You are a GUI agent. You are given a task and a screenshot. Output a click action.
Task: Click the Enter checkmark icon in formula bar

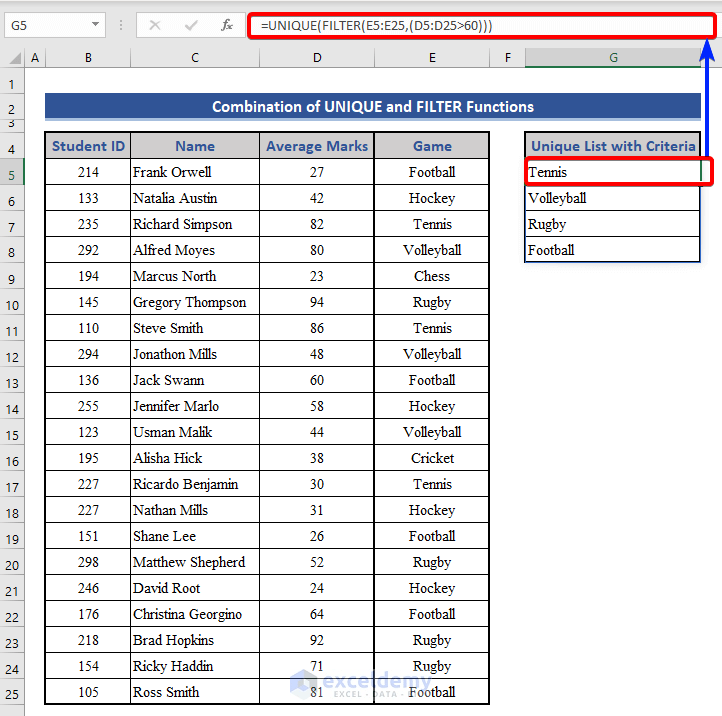tap(191, 25)
